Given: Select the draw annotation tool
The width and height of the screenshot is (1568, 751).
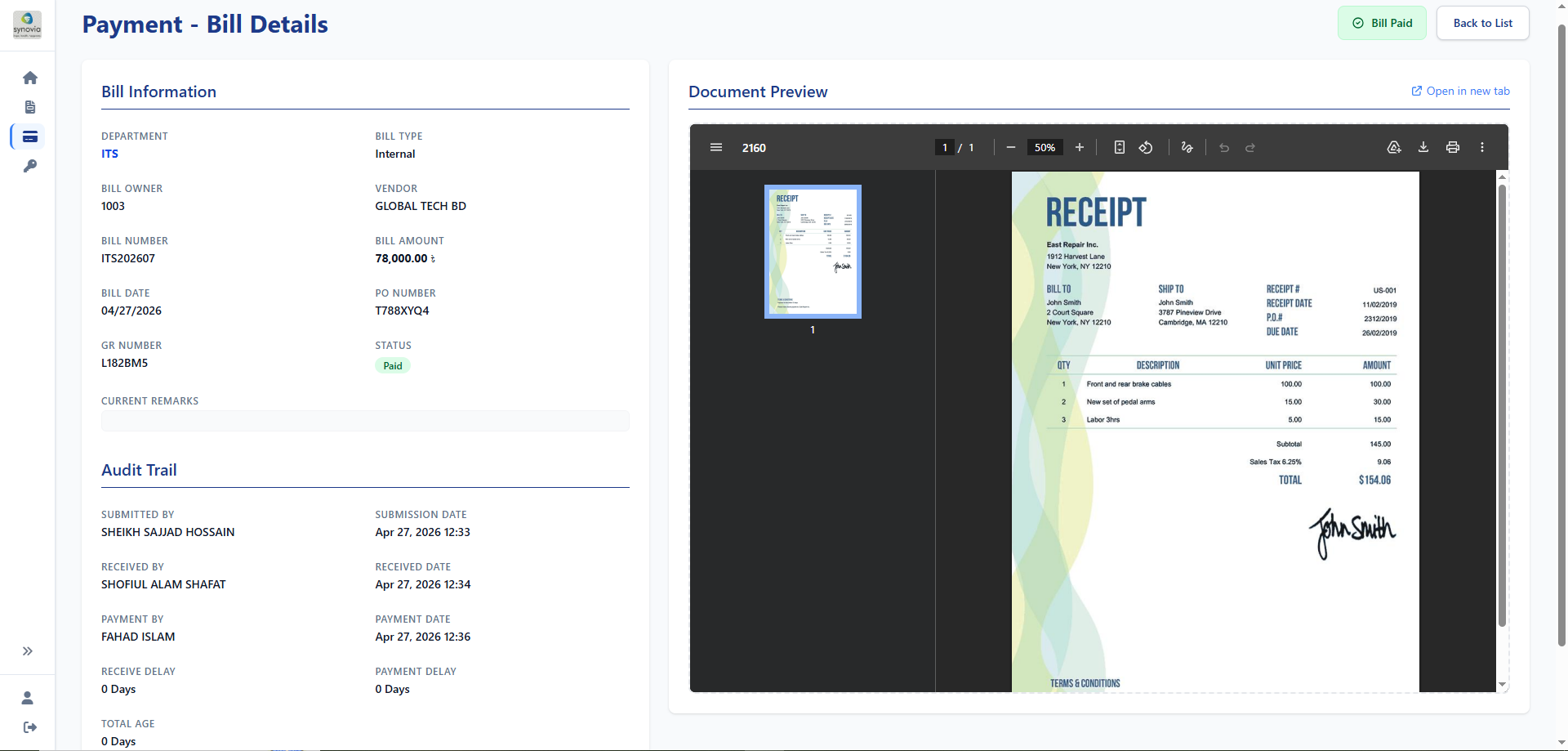Looking at the screenshot, I should tap(1187, 147).
